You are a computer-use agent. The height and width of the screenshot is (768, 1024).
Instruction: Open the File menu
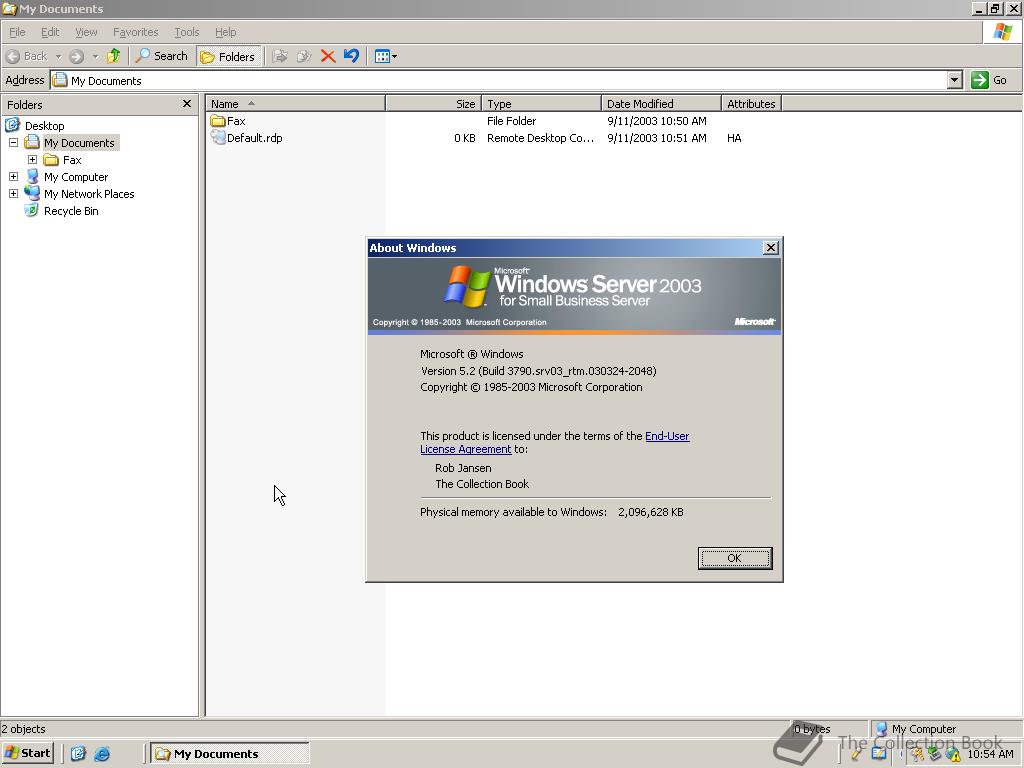coord(17,32)
